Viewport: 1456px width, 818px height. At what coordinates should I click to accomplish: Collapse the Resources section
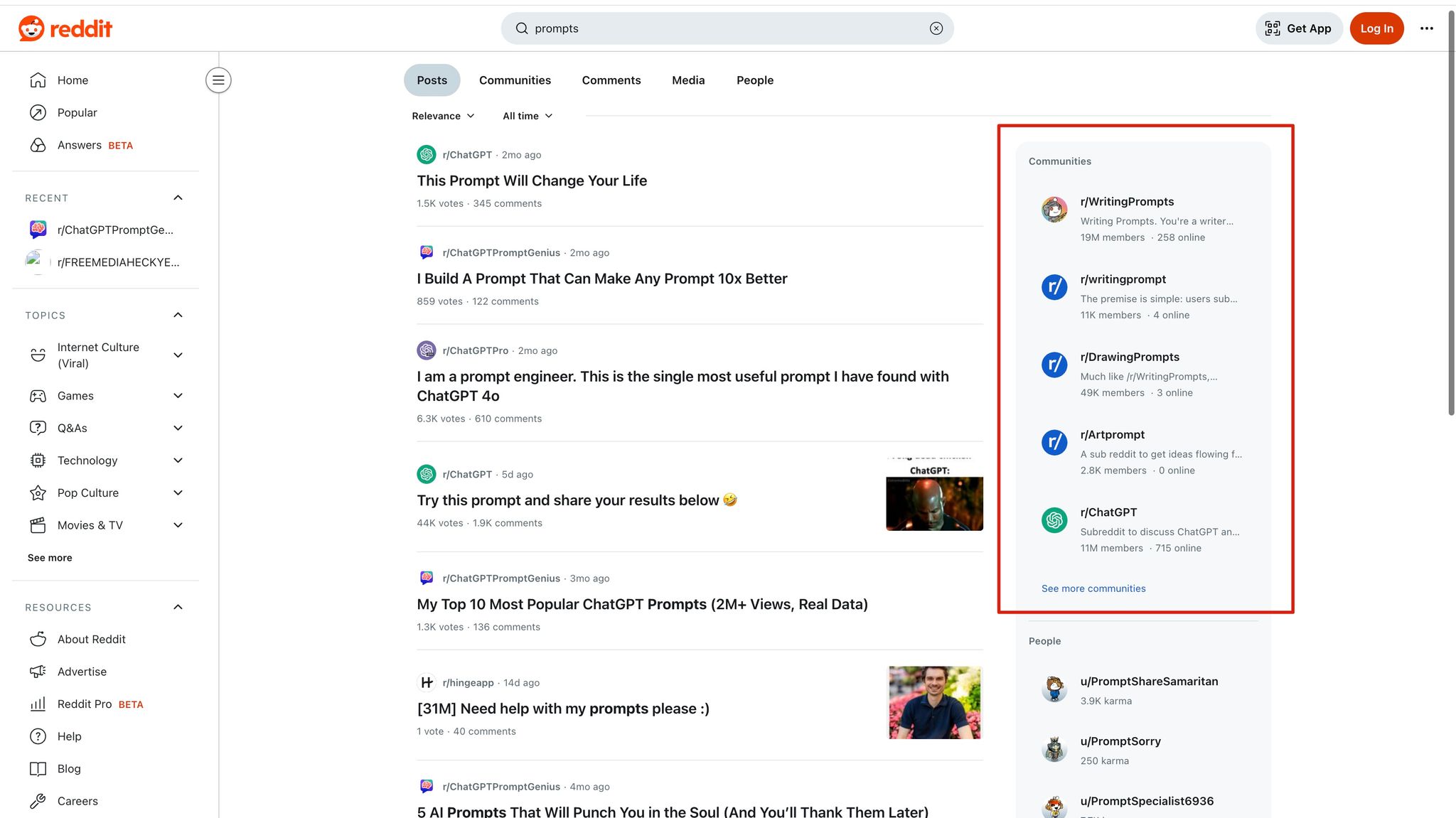178,607
